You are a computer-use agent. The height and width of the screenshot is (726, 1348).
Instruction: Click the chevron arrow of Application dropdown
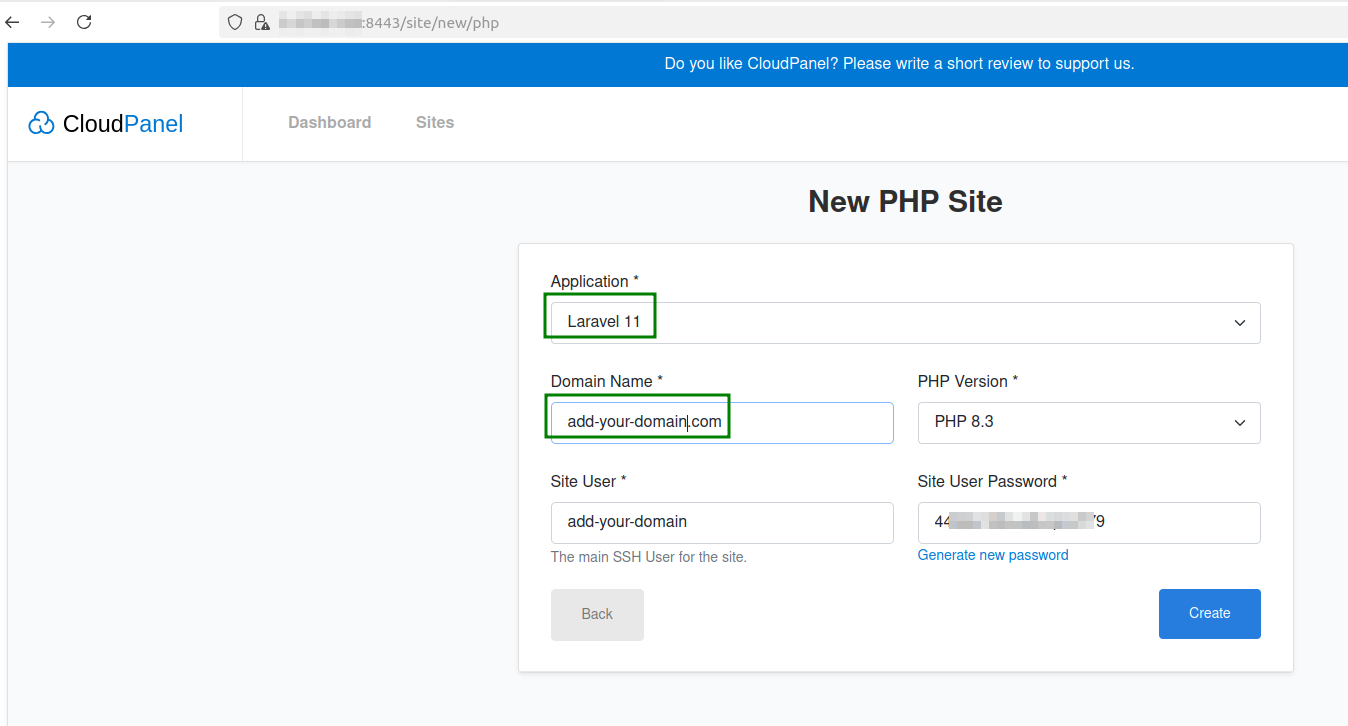tap(1240, 323)
